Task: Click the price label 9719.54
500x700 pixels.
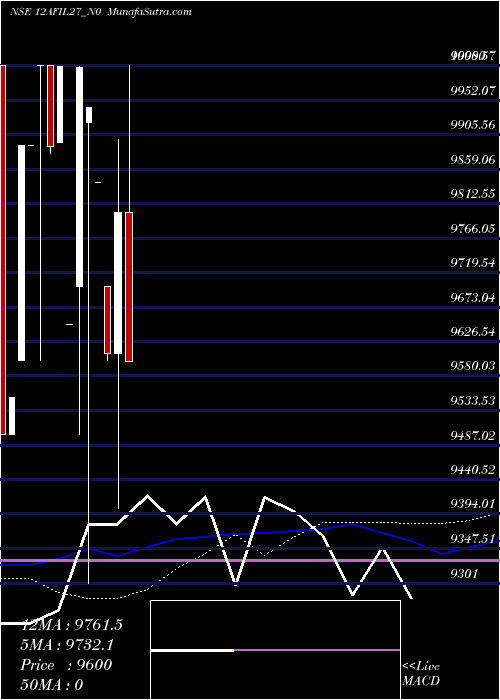Action: pos(473,263)
